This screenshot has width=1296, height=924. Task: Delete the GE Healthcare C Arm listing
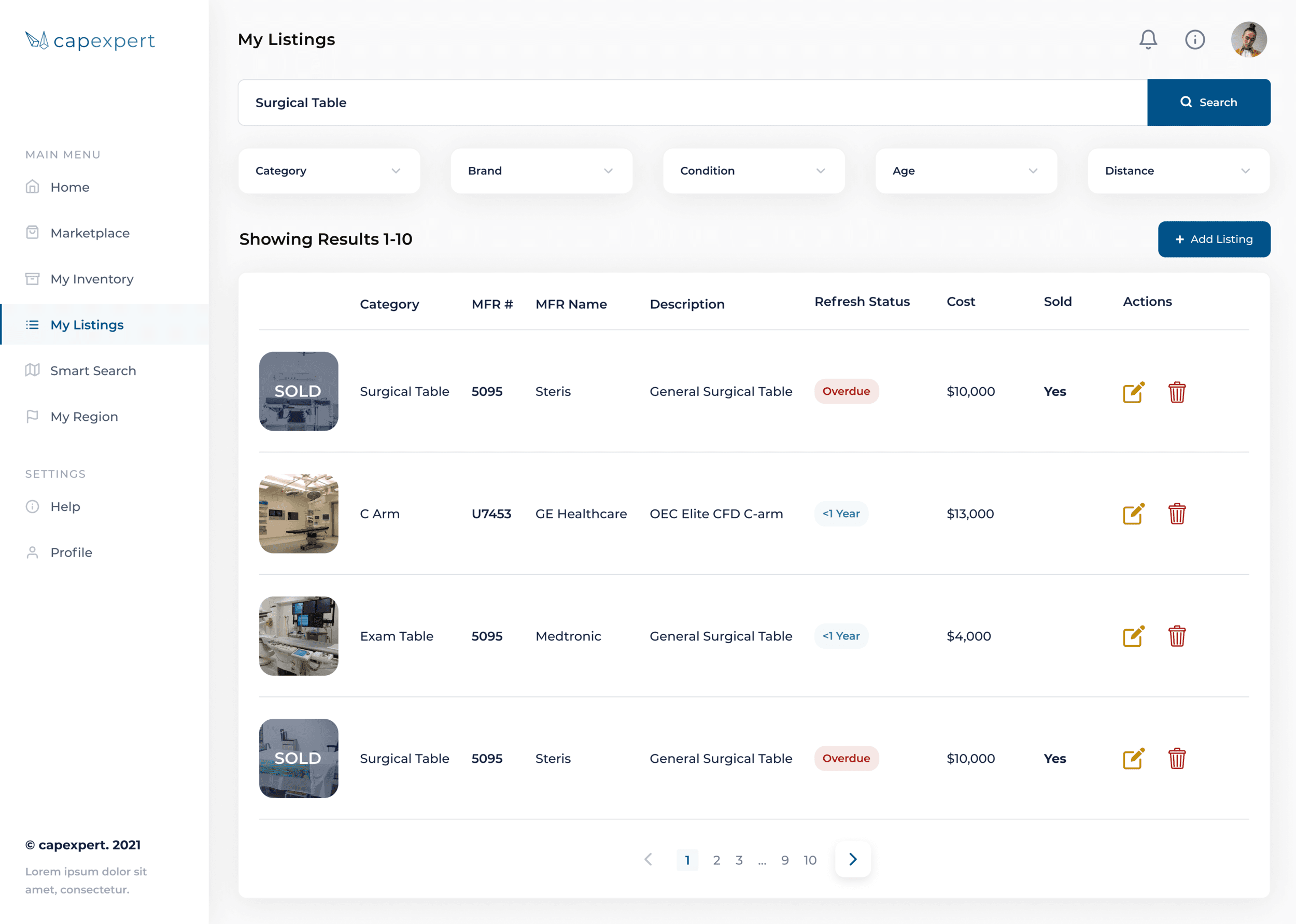(1176, 514)
